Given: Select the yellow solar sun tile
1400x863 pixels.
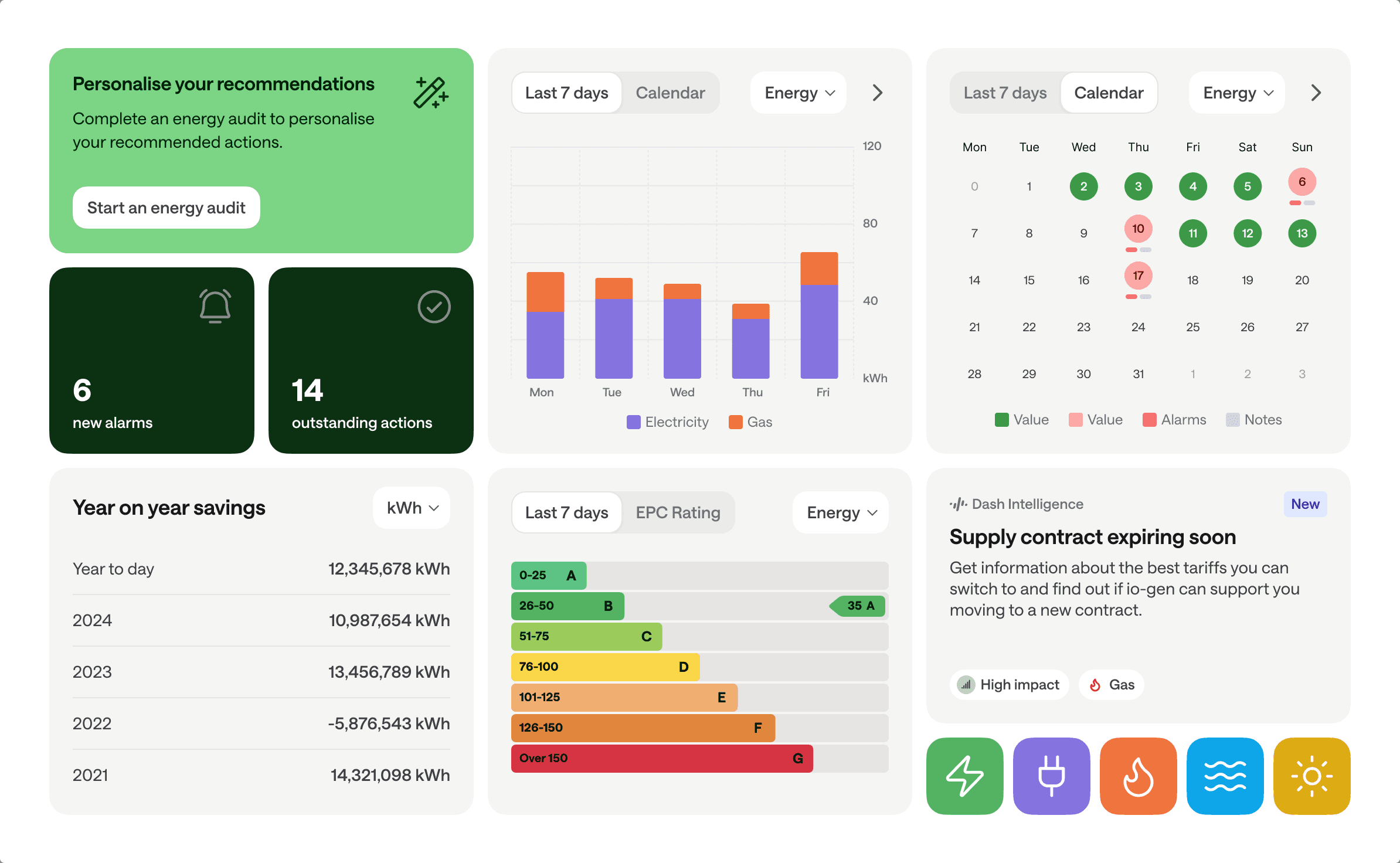Looking at the screenshot, I should click(1311, 776).
